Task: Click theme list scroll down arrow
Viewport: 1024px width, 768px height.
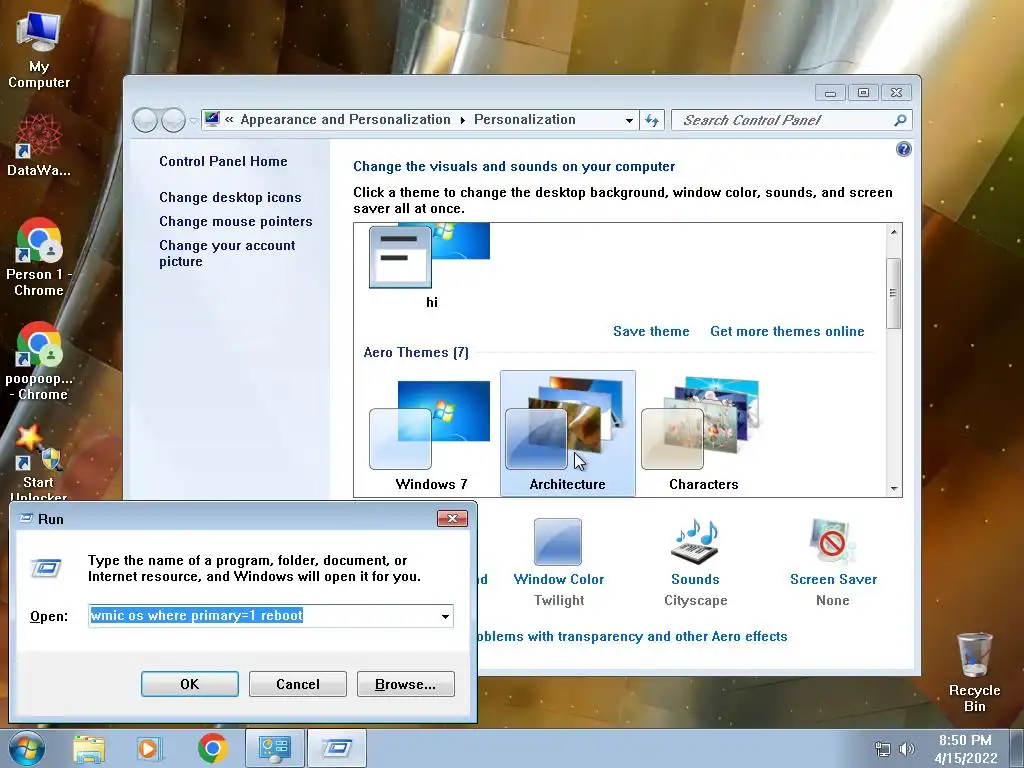Action: [x=894, y=488]
